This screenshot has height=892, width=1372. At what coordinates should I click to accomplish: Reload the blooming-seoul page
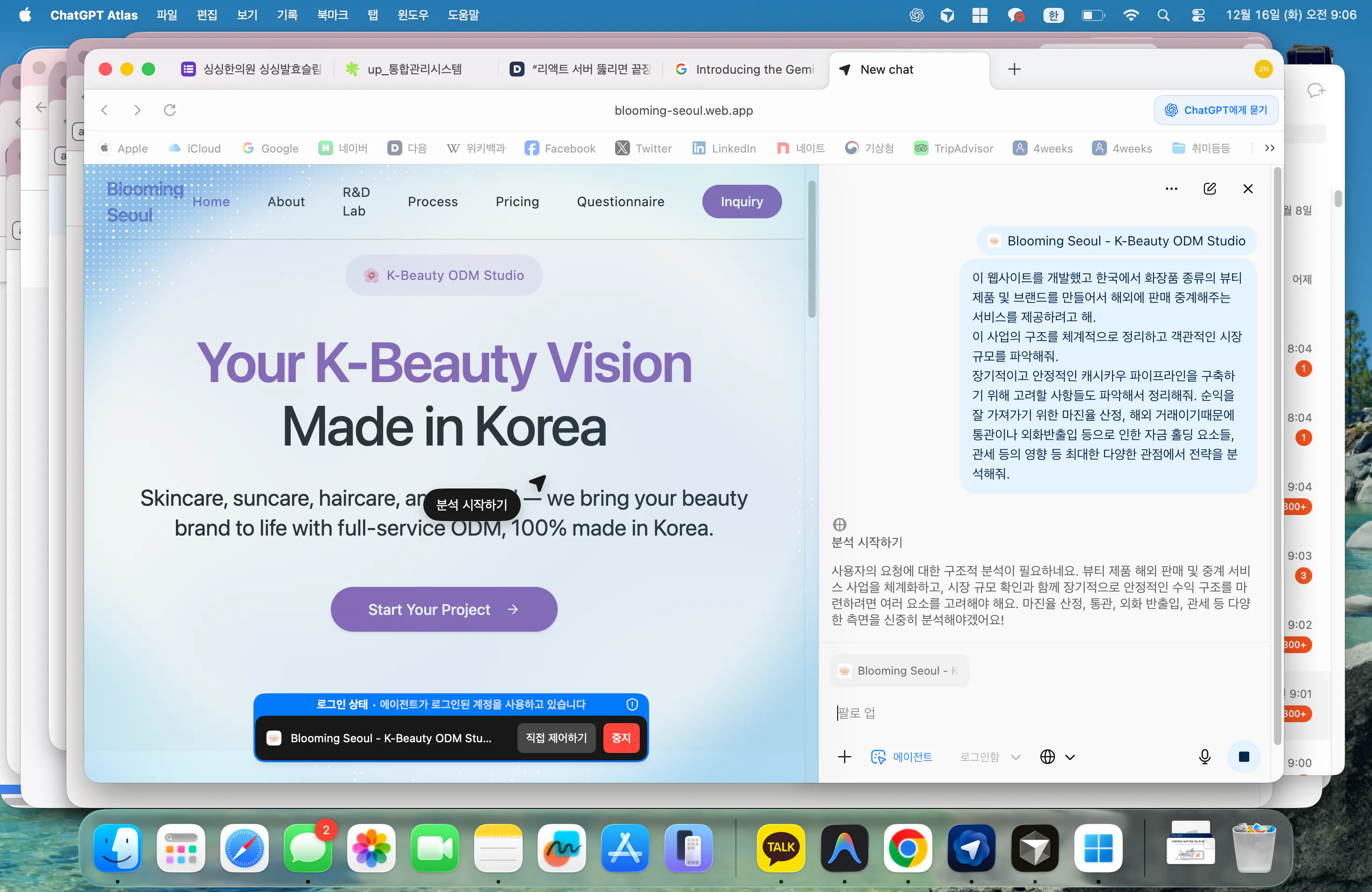point(169,110)
